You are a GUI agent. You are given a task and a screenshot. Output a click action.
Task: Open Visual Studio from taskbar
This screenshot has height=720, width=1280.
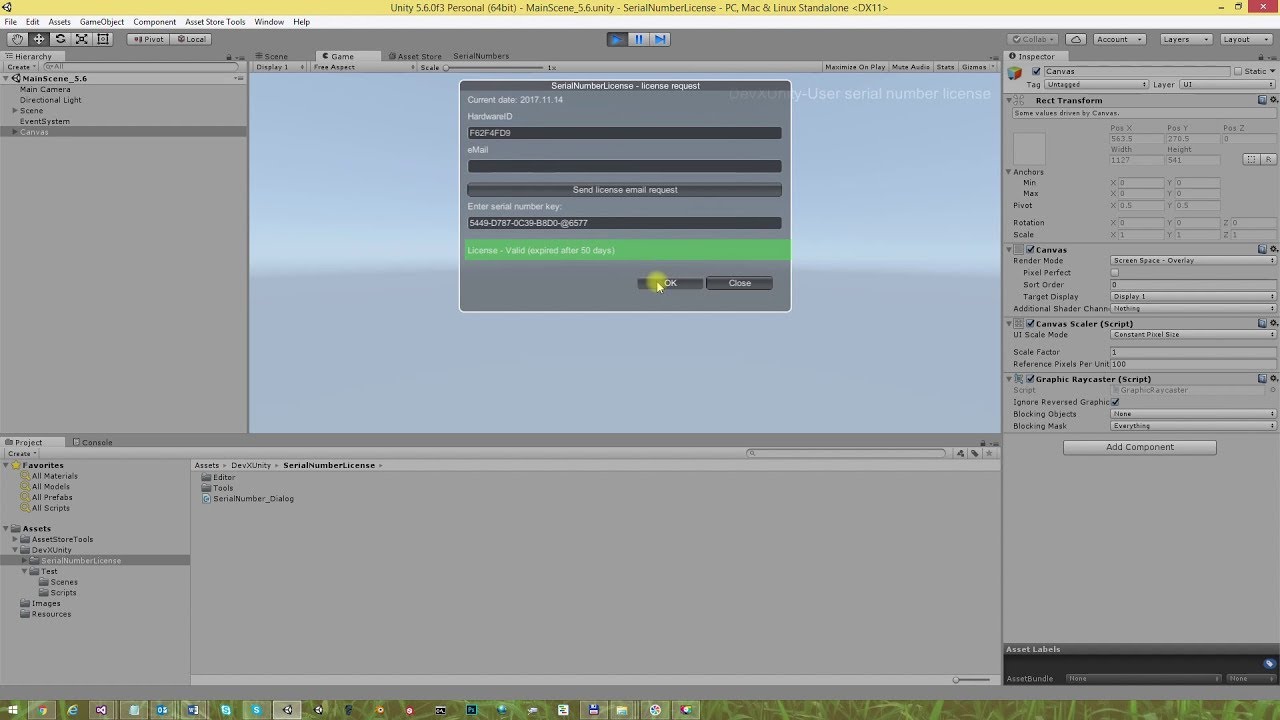click(101, 710)
